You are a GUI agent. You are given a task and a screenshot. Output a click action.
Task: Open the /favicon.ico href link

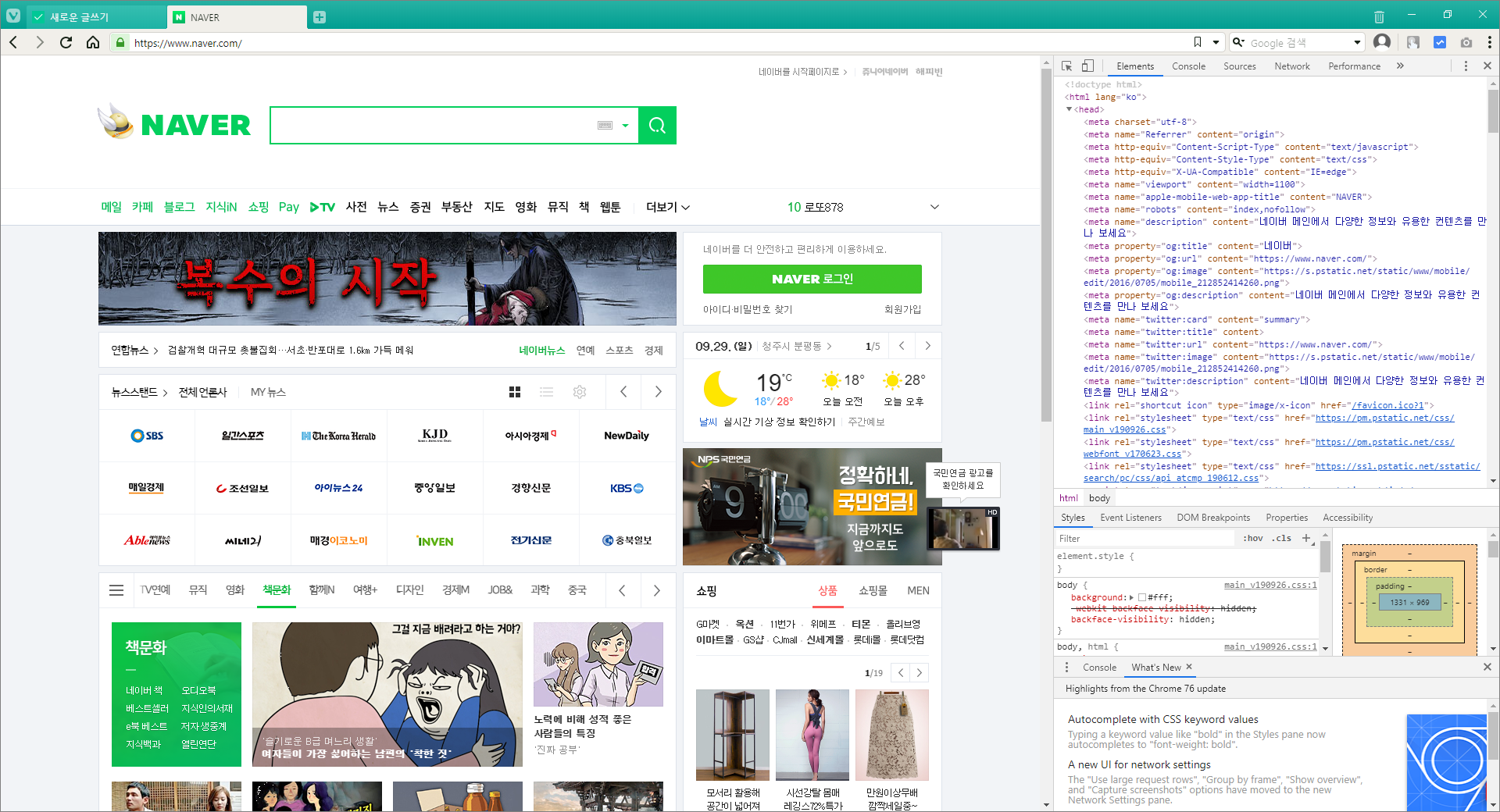pos(1390,405)
